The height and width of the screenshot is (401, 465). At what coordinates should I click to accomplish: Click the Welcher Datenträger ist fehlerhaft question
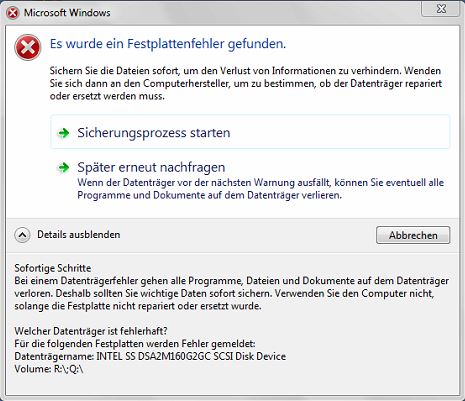(91, 331)
